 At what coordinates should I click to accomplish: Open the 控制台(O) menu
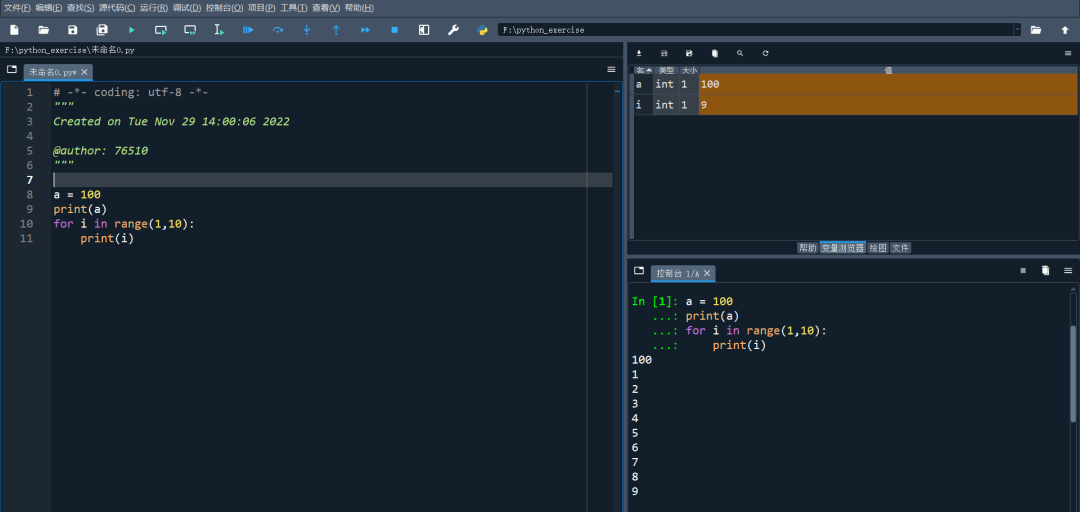(x=225, y=8)
